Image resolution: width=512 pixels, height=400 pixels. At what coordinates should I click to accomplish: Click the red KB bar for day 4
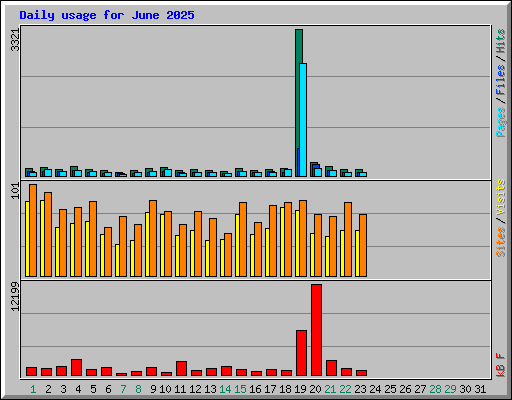[x=76, y=367]
